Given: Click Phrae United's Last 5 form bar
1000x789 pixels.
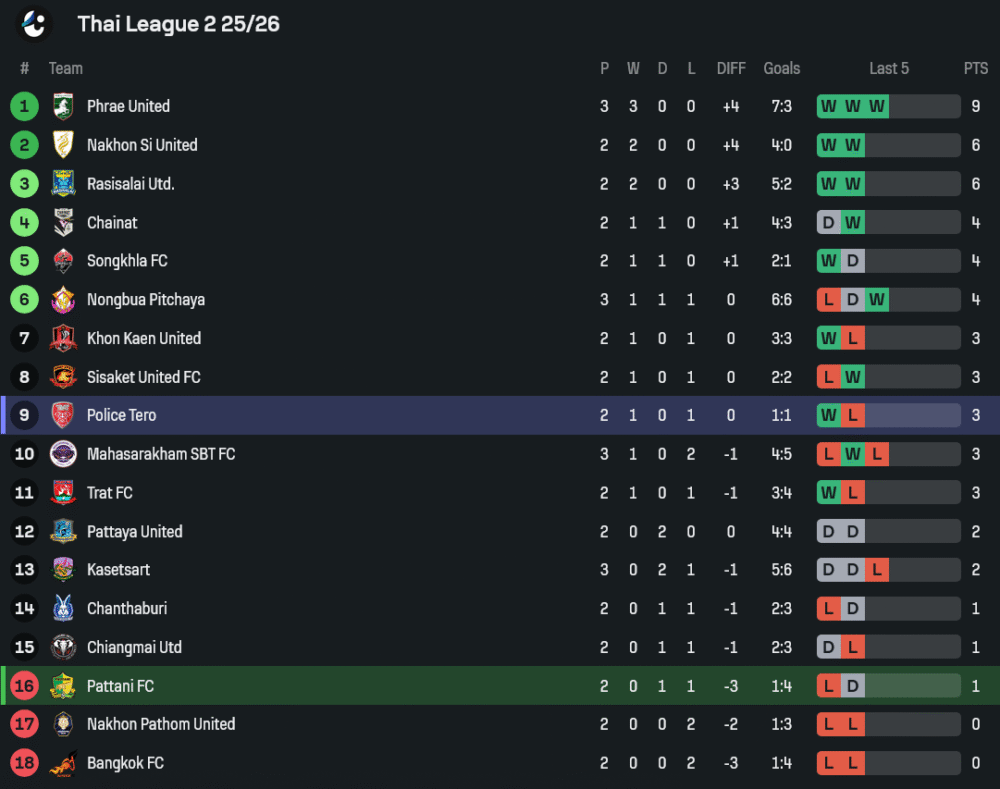Looking at the screenshot, I should pyautogui.click(x=888, y=106).
